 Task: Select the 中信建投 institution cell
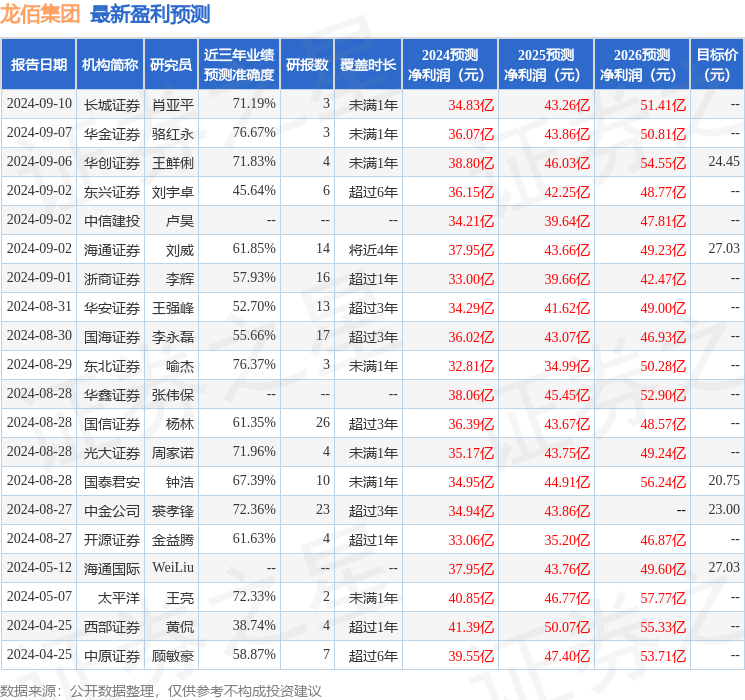pos(112,221)
